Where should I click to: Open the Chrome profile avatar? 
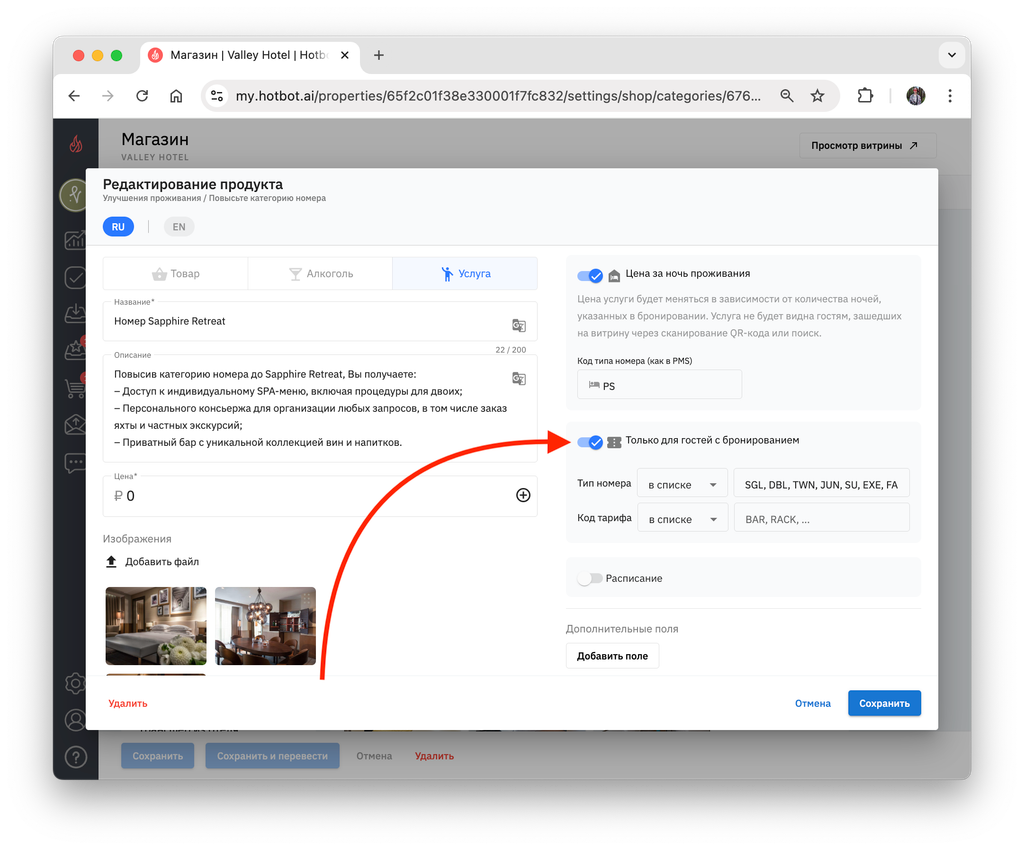pos(916,96)
